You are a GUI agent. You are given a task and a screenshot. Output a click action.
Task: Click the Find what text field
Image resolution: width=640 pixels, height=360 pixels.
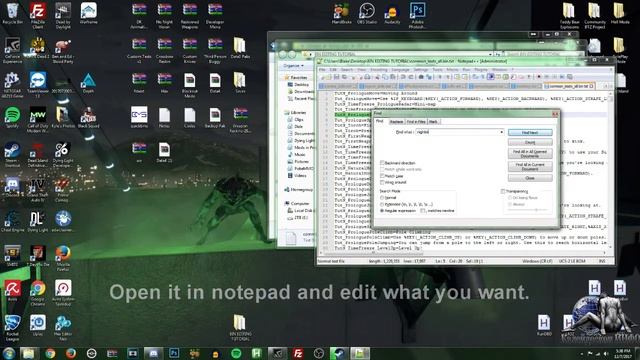point(460,132)
